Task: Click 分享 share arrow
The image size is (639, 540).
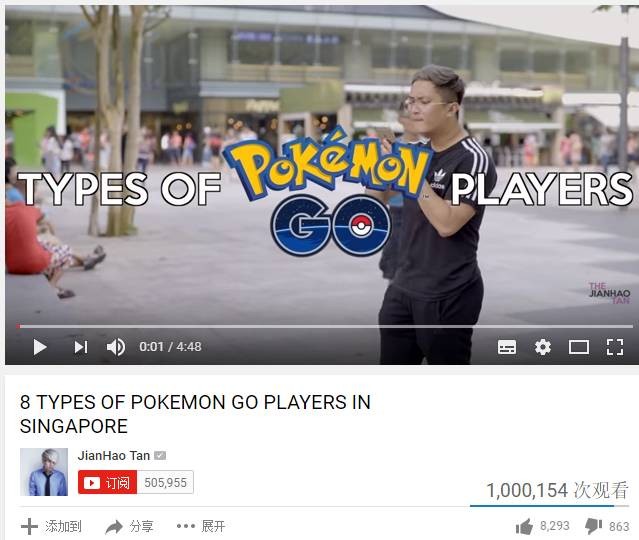Action: coord(114,527)
